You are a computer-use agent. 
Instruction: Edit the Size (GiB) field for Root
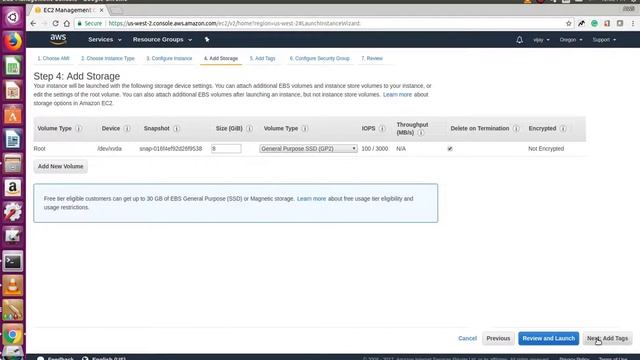(x=226, y=149)
